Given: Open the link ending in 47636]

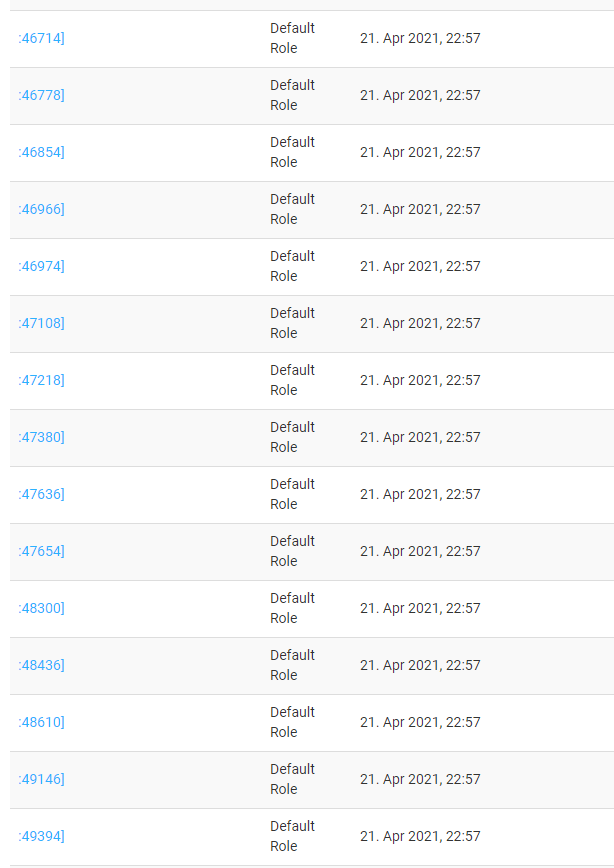Looking at the screenshot, I should (x=42, y=494).
